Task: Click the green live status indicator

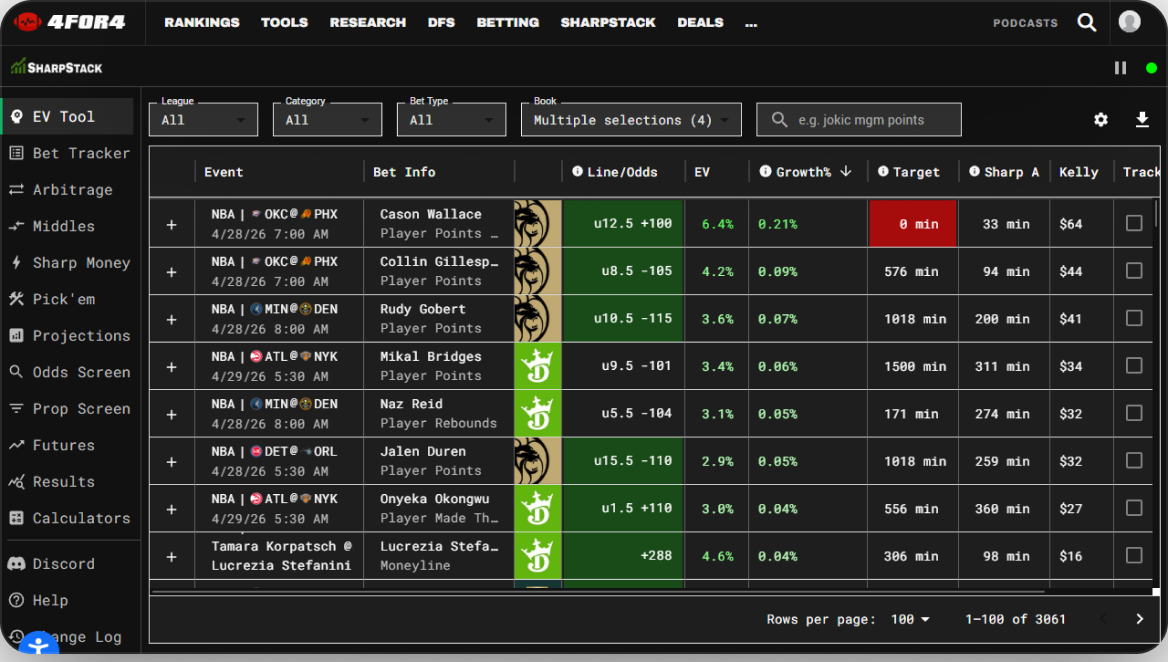Action: 1151,68
